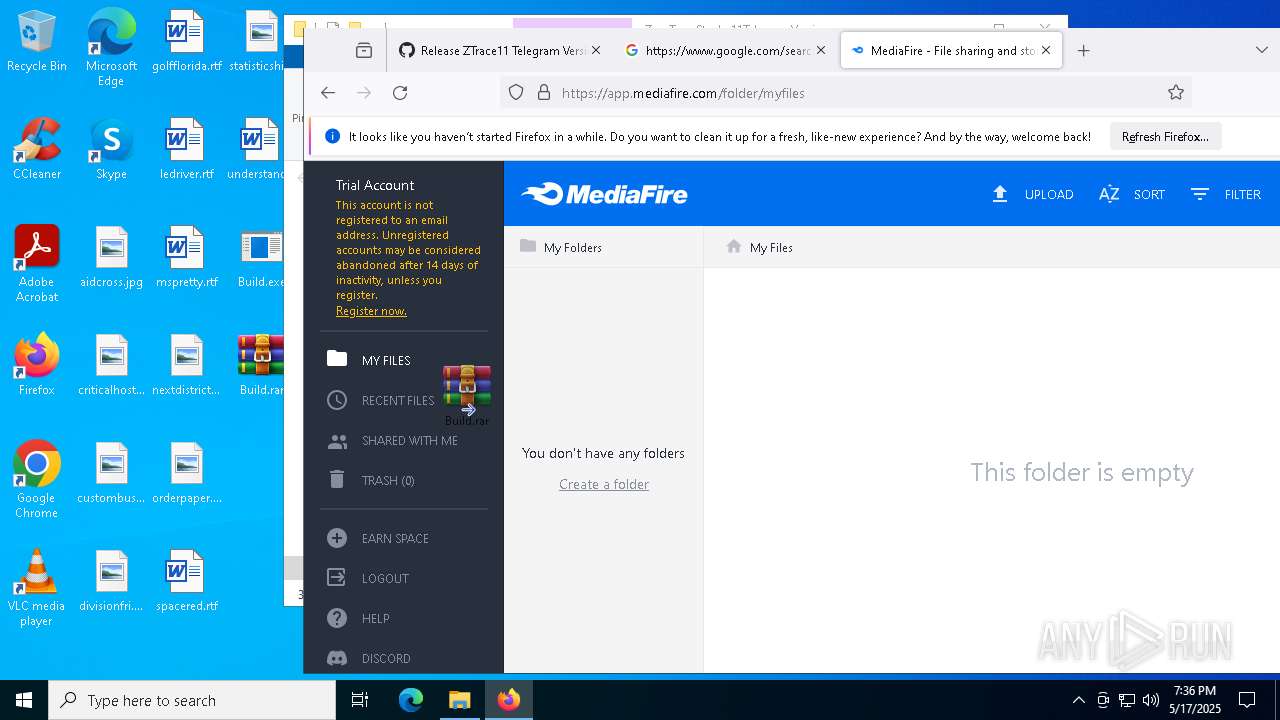Select criticalhost file on desktop
Screen dimensions: 1280x720
(111, 366)
